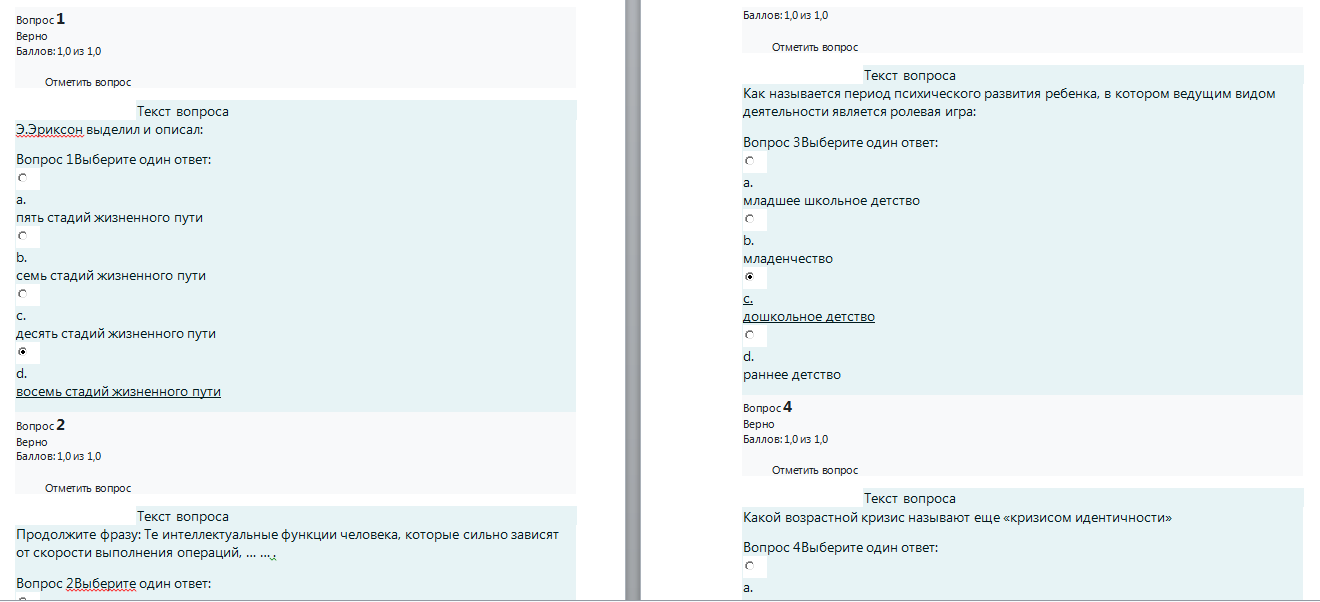Viewport: 1320px width, 602px height.
Task: Click question text starting 'Продолжите фразу'
Action: (288, 543)
